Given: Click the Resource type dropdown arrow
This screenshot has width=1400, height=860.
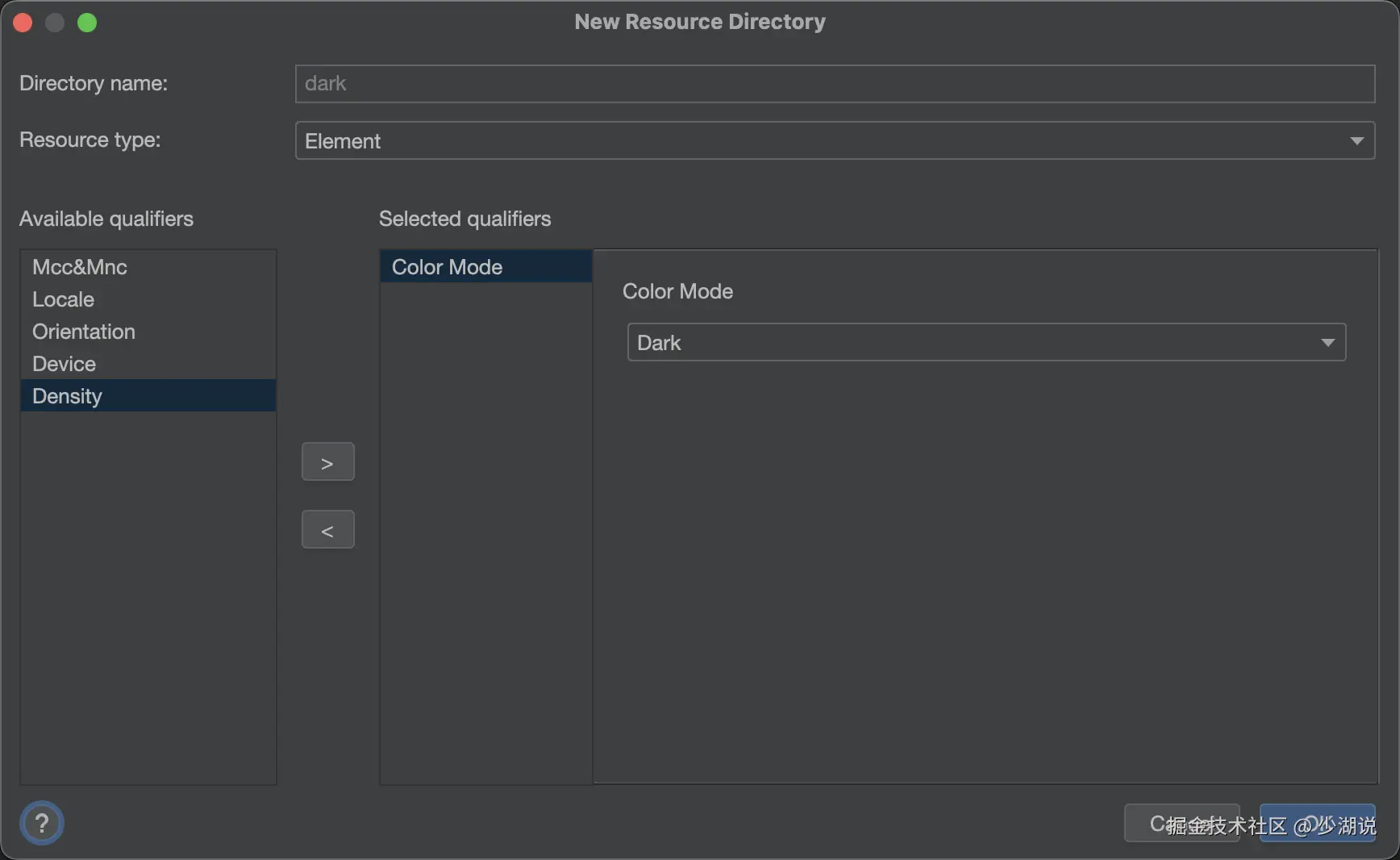Looking at the screenshot, I should point(1356,141).
